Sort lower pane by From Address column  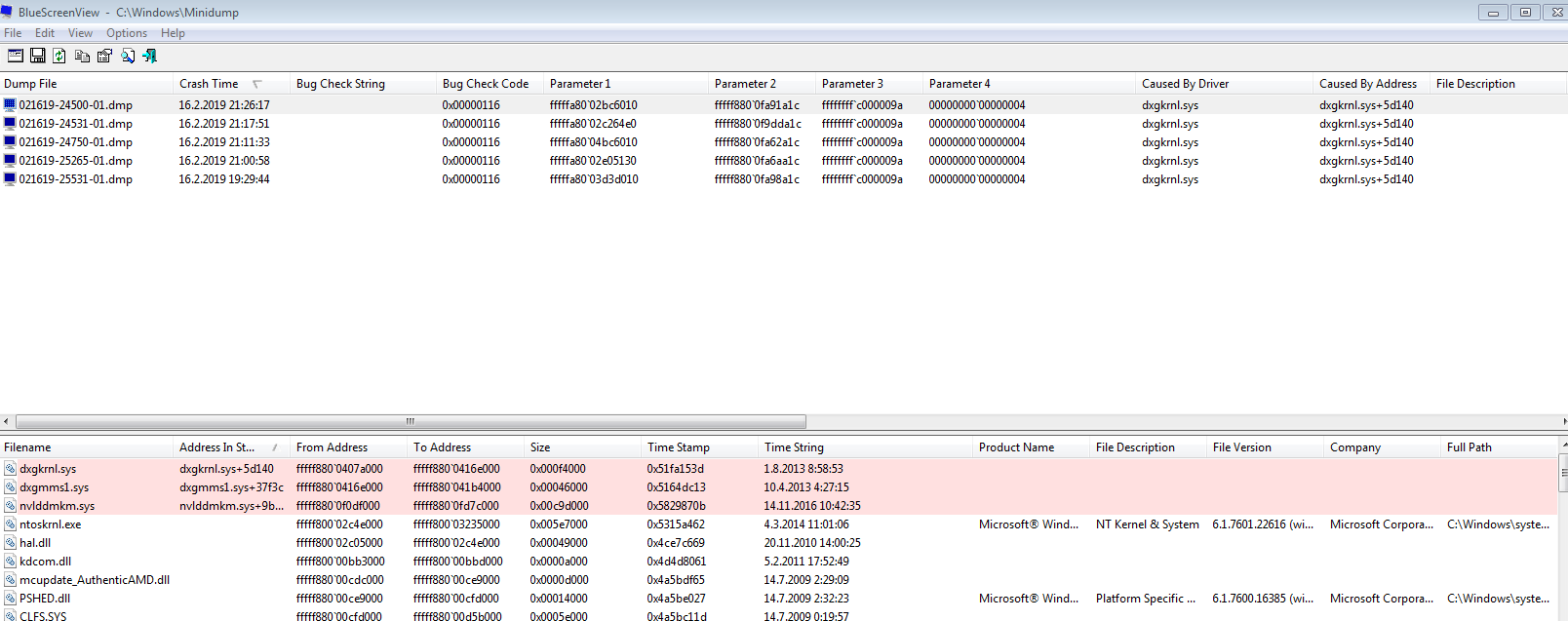click(349, 447)
